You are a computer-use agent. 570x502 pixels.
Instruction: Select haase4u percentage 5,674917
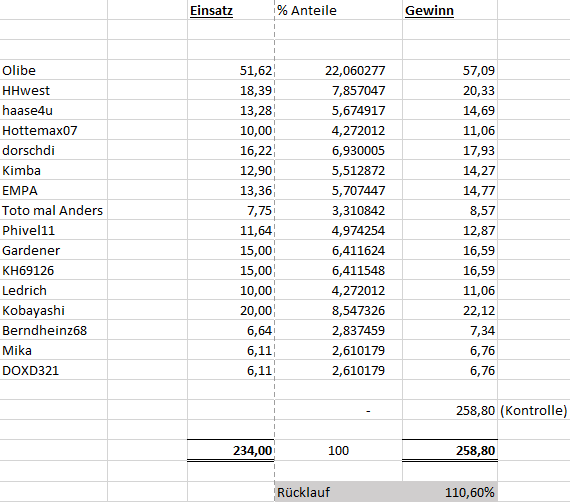pyautogui.click(x=338, y=110)
